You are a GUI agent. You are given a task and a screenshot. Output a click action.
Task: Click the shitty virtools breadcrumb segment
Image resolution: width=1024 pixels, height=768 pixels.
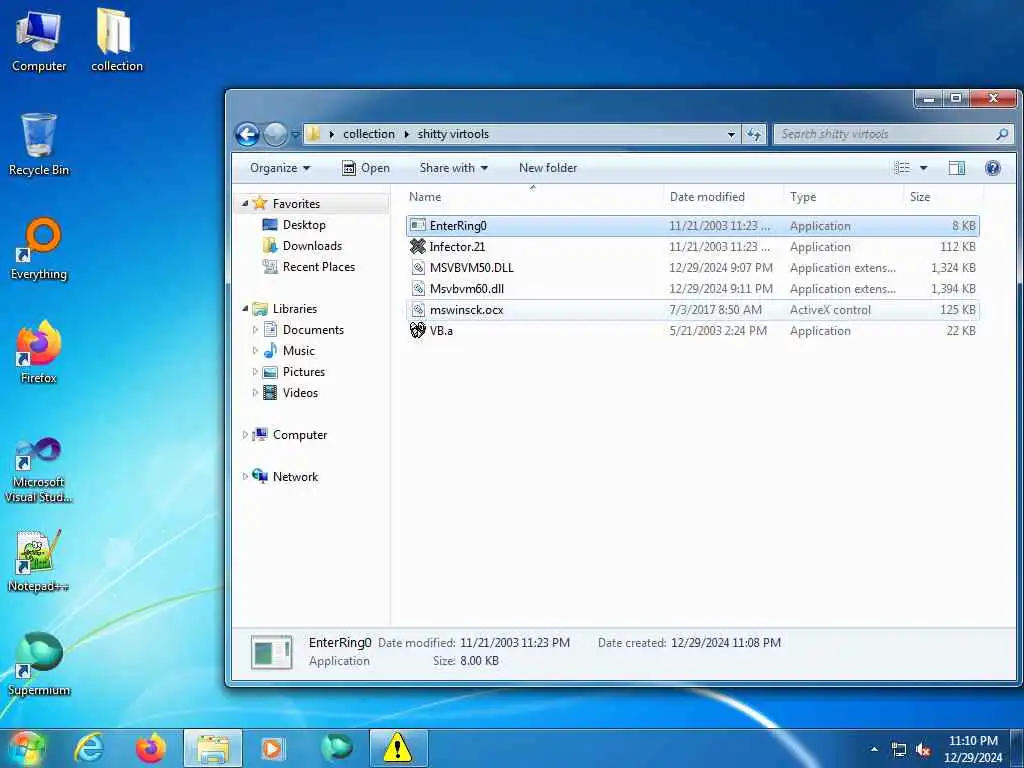coord(453,134)
